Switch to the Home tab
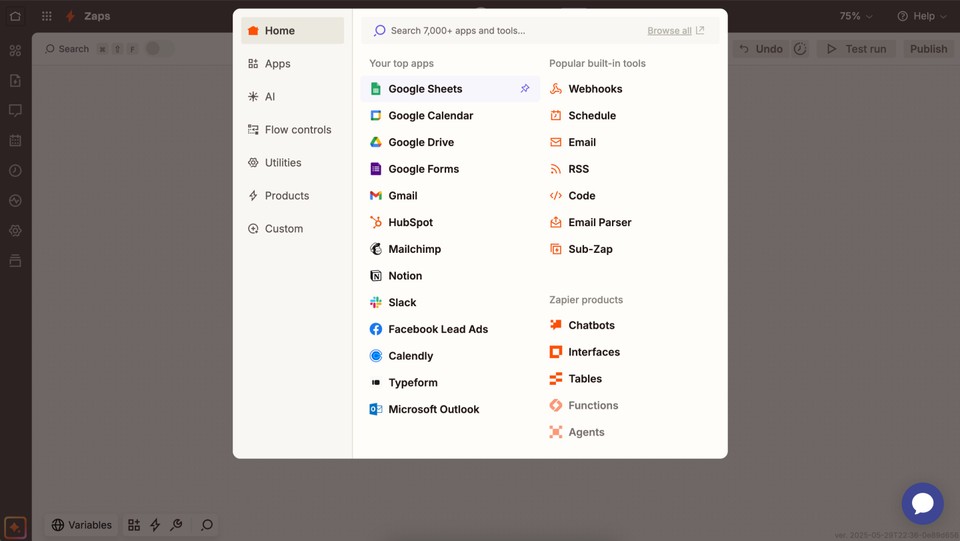Image resolution: width=960 pixels, height=541 pixels. pyautogui.click(x=293, y=31)
